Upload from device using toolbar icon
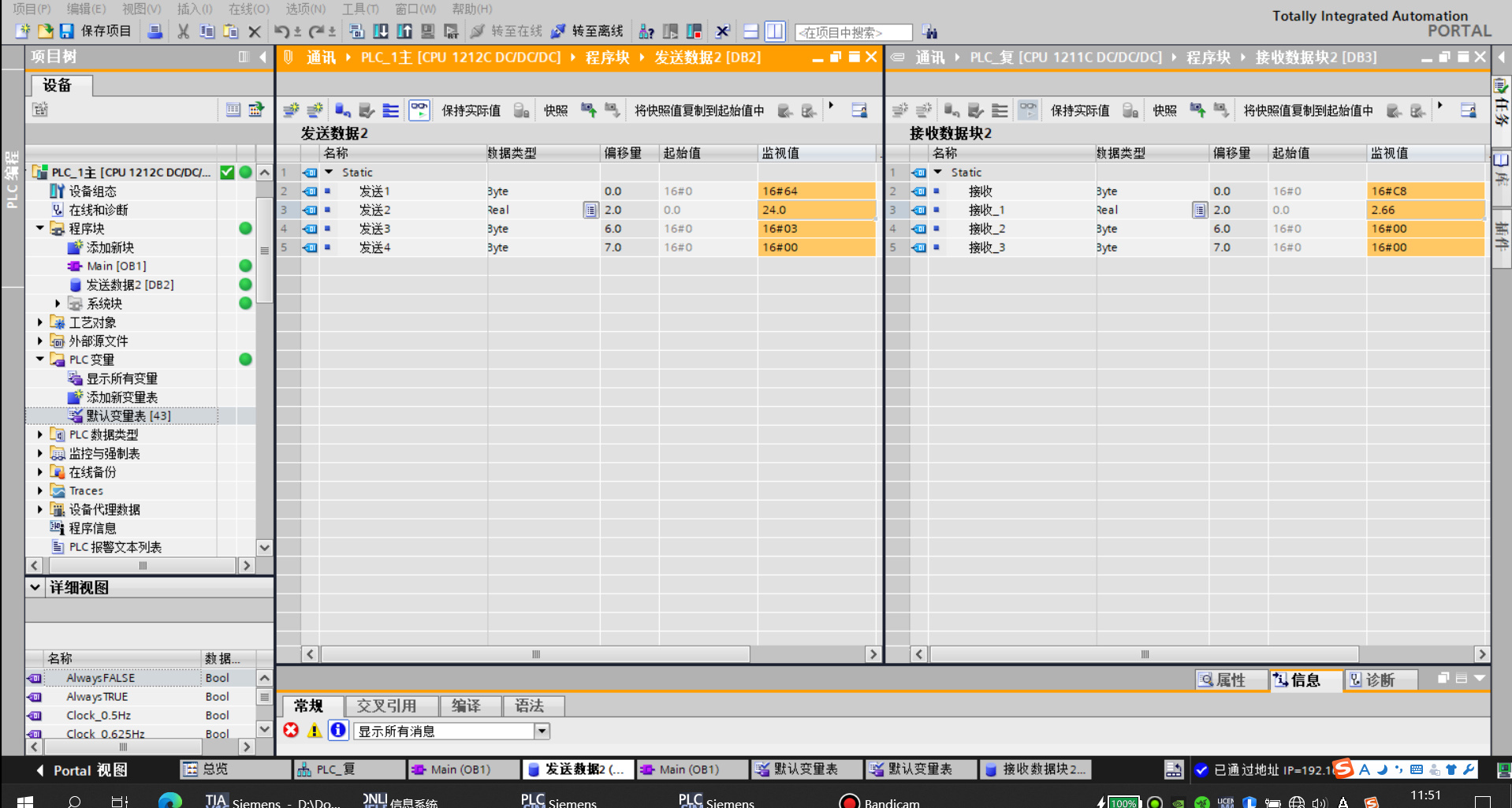The width and height of the screenshot is (1512, 808). (404, 31)
